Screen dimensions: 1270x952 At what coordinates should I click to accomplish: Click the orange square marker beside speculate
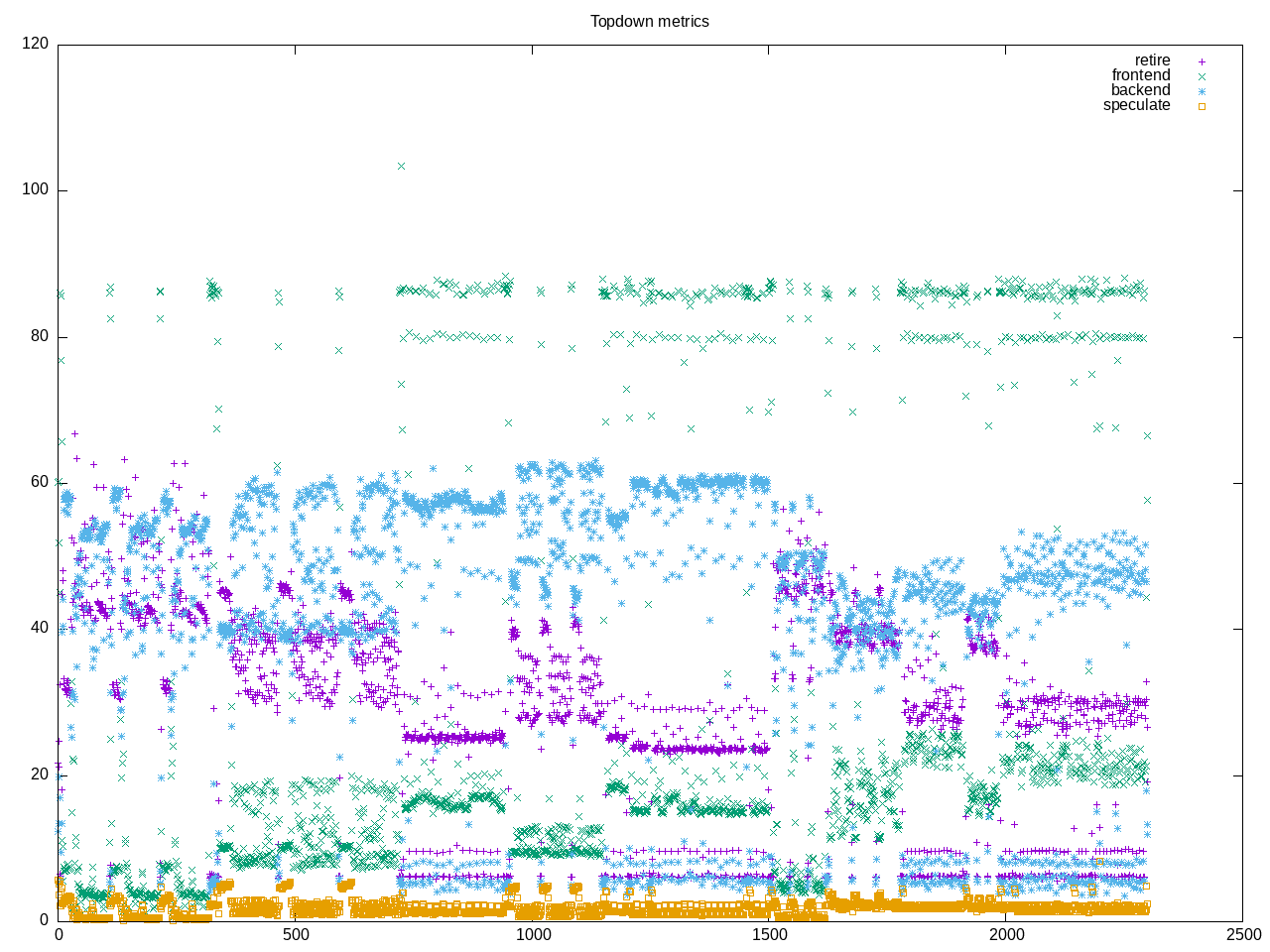pos(1201,106)
